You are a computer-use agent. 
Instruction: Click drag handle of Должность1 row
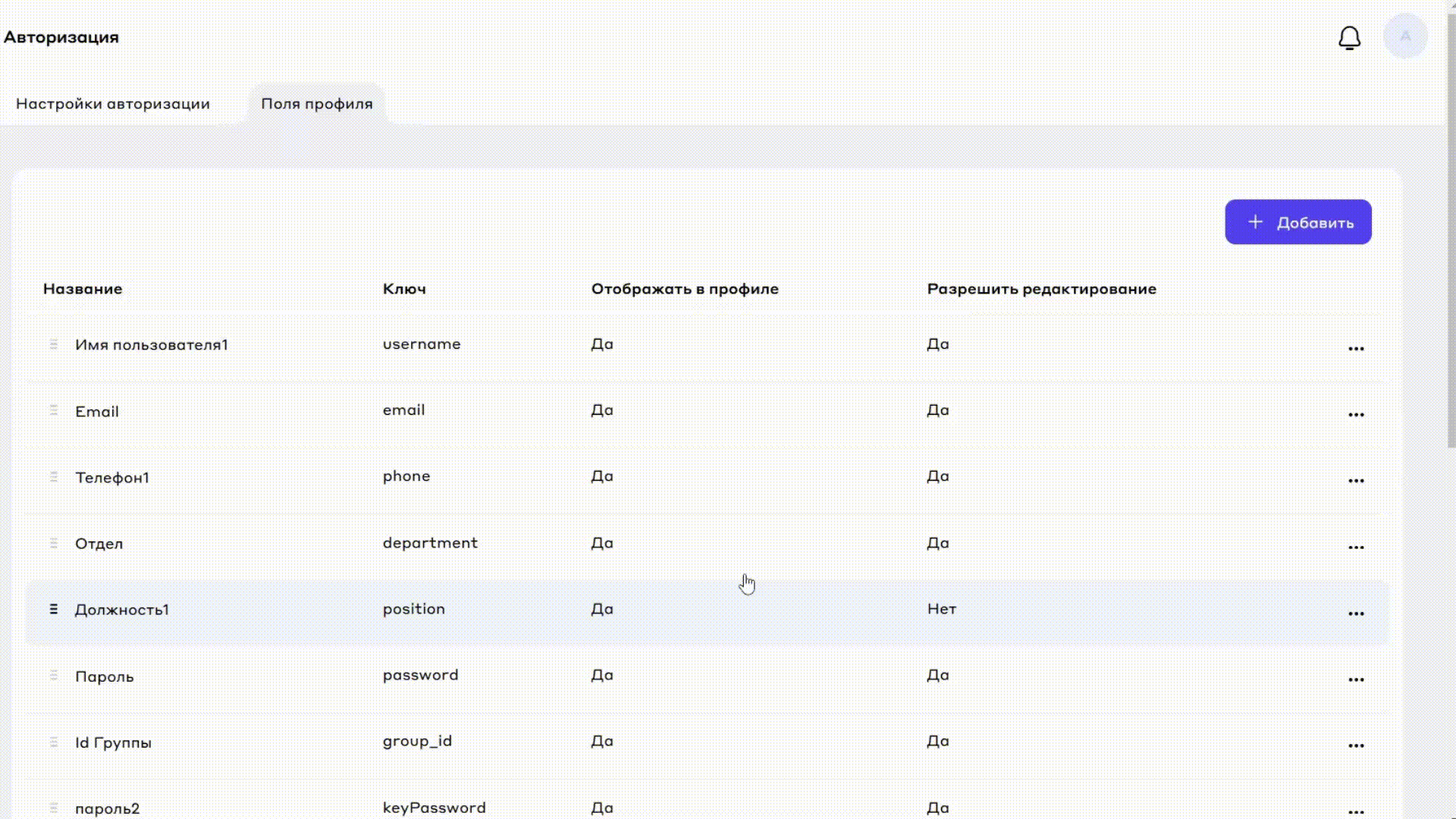(54, 609)
